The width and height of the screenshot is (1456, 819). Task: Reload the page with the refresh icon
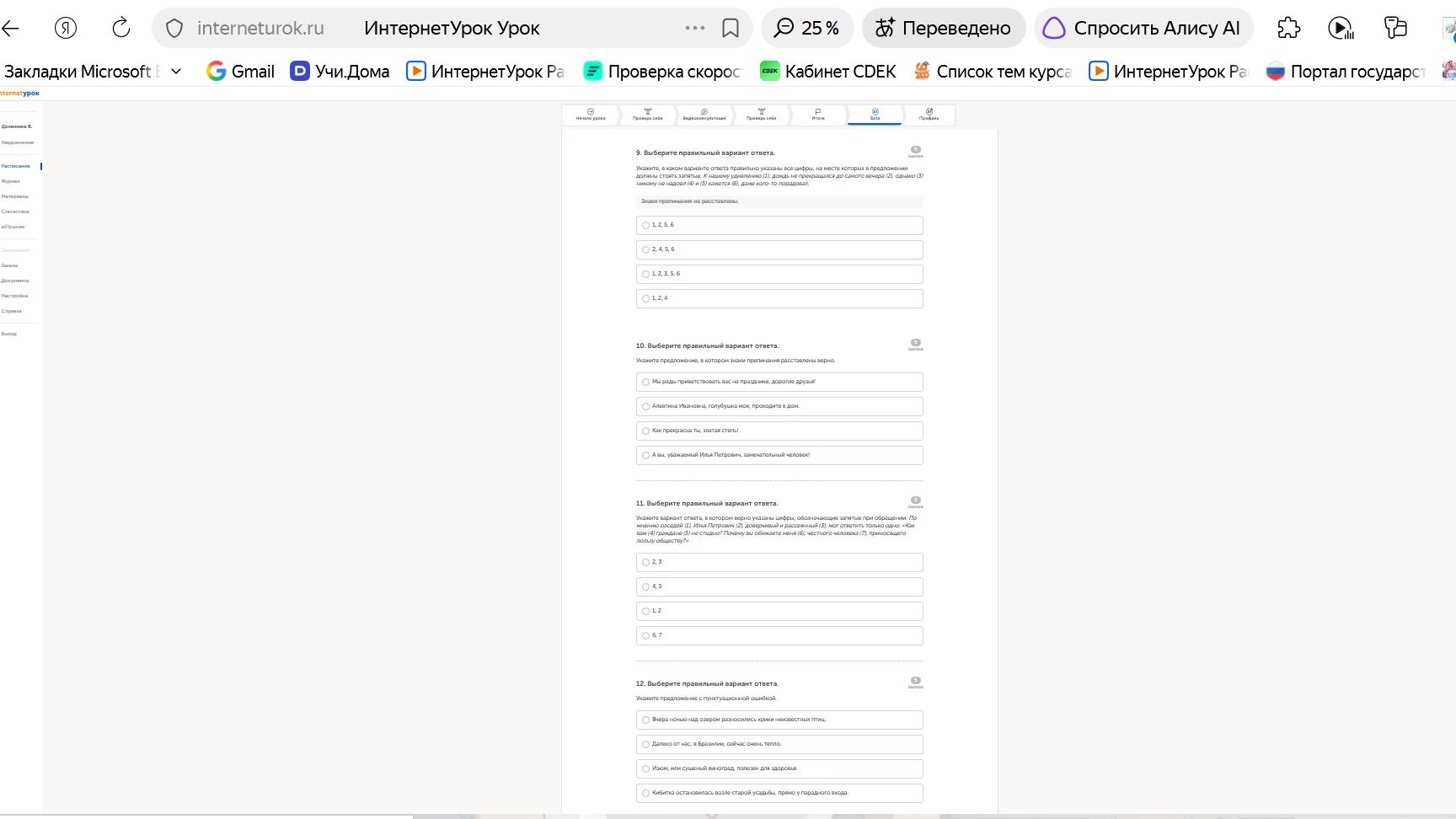click(x=121, y=28)
